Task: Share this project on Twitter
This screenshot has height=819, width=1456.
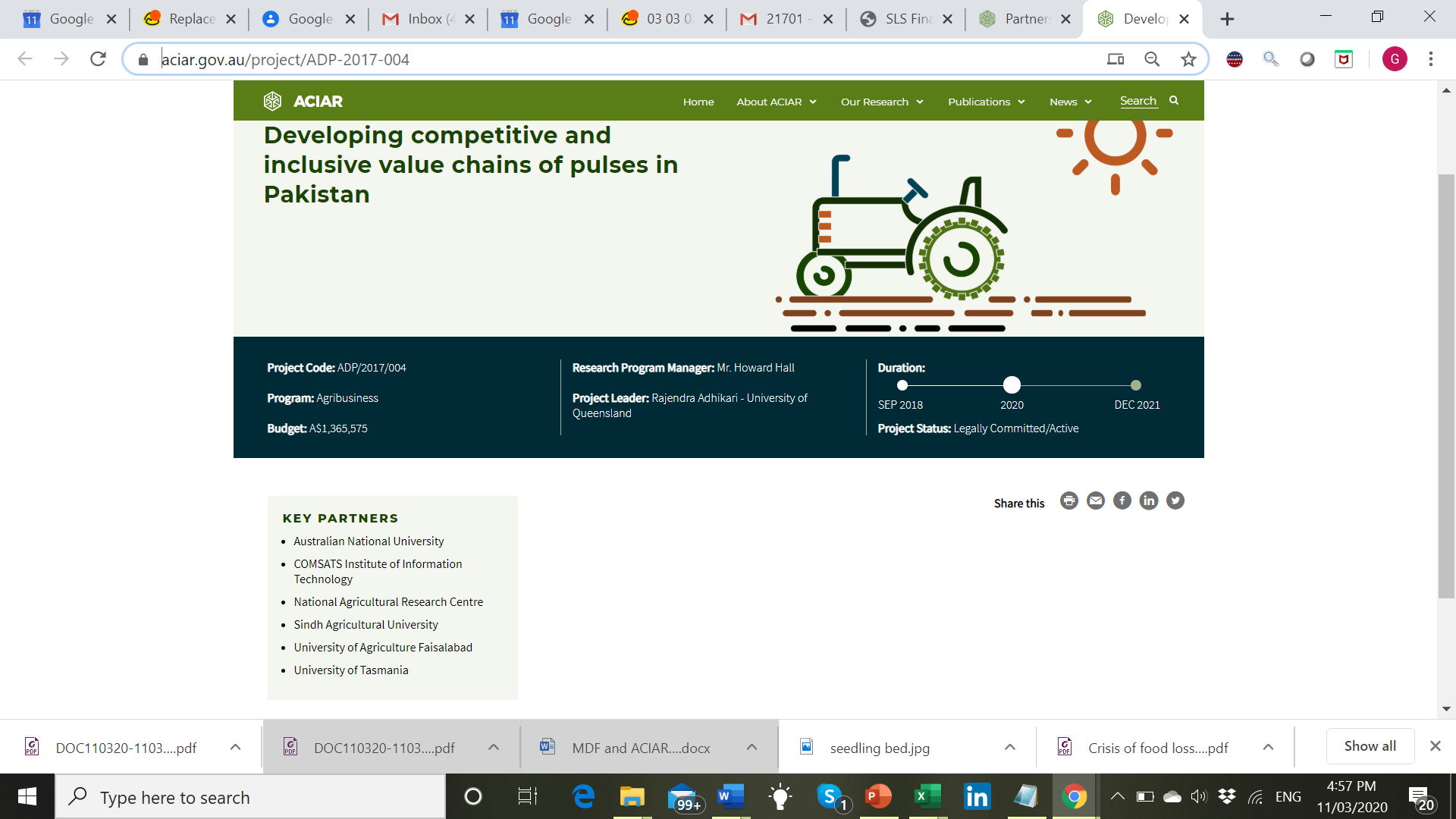Action: [1175, 500]
